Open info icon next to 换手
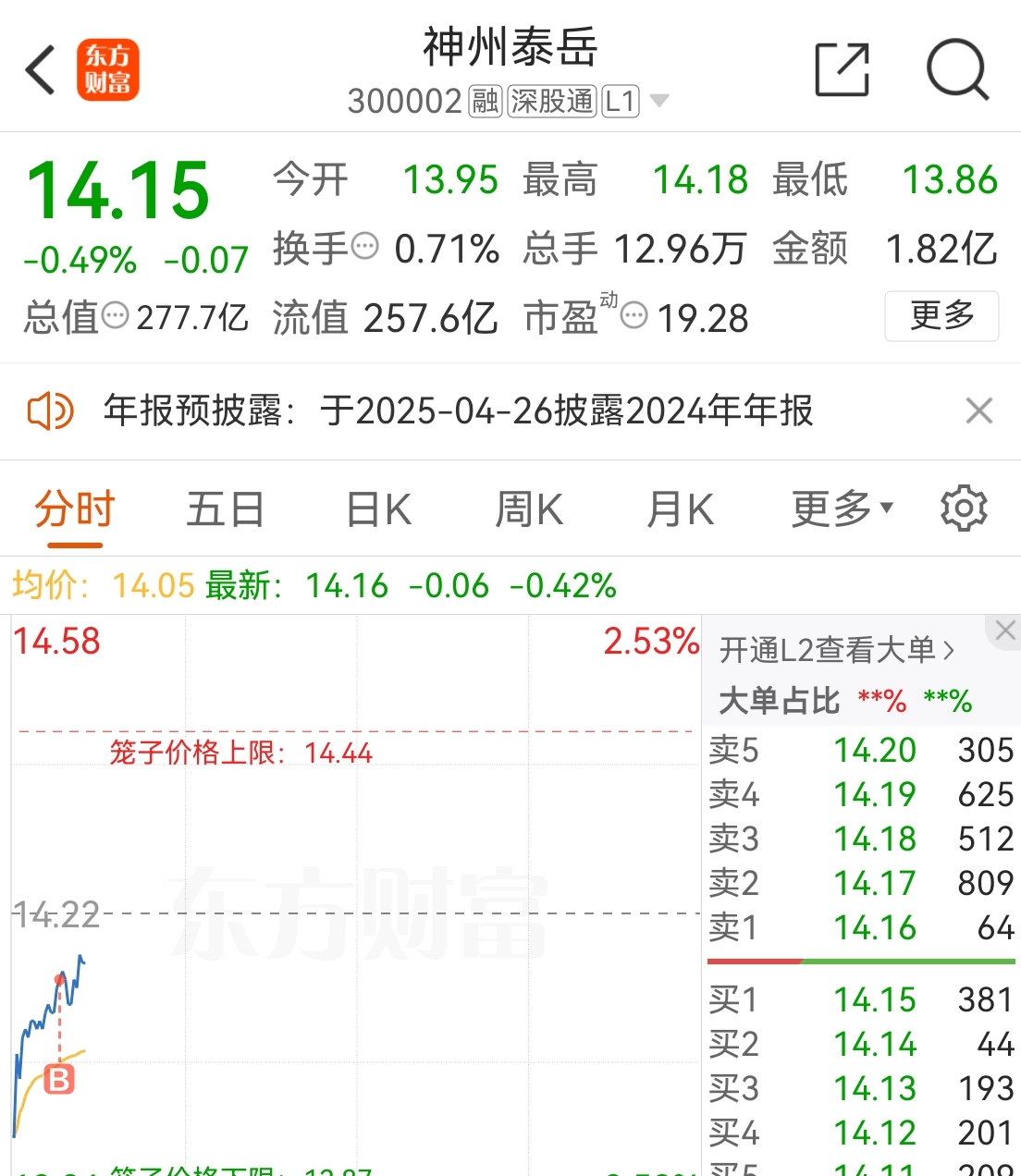The image size is (1021, 1176). [365, 247]
